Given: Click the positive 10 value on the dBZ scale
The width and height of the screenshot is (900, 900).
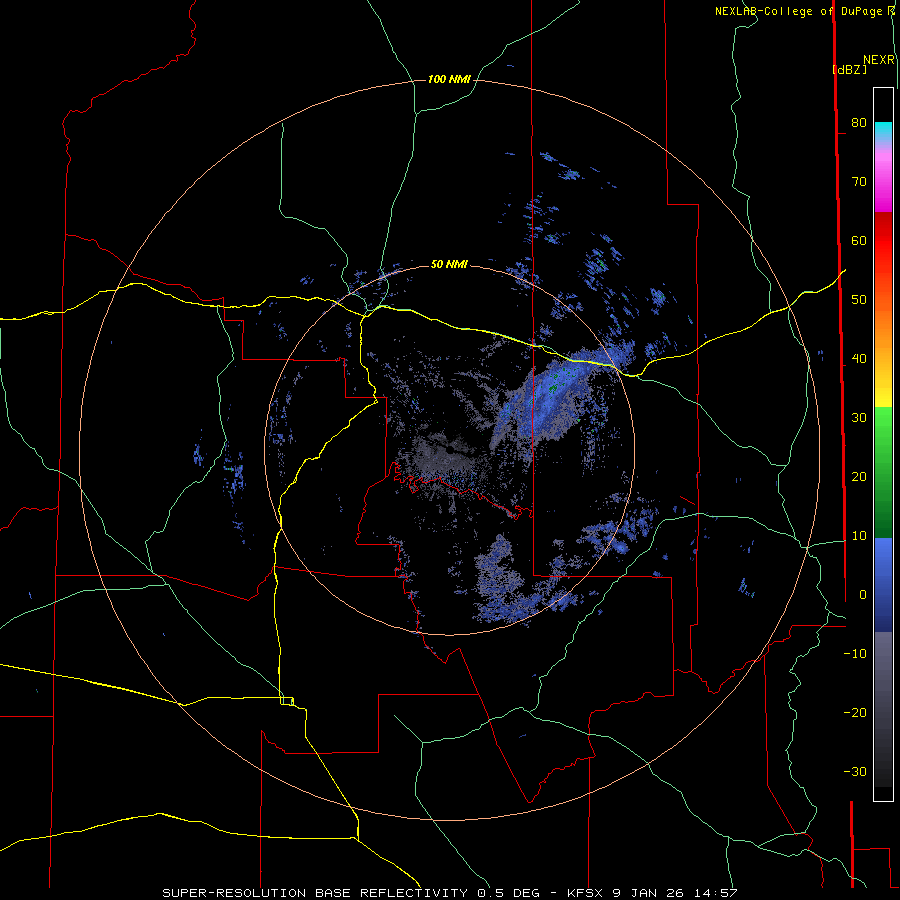Looking at the screenshot, I should (x=859, y=536).
